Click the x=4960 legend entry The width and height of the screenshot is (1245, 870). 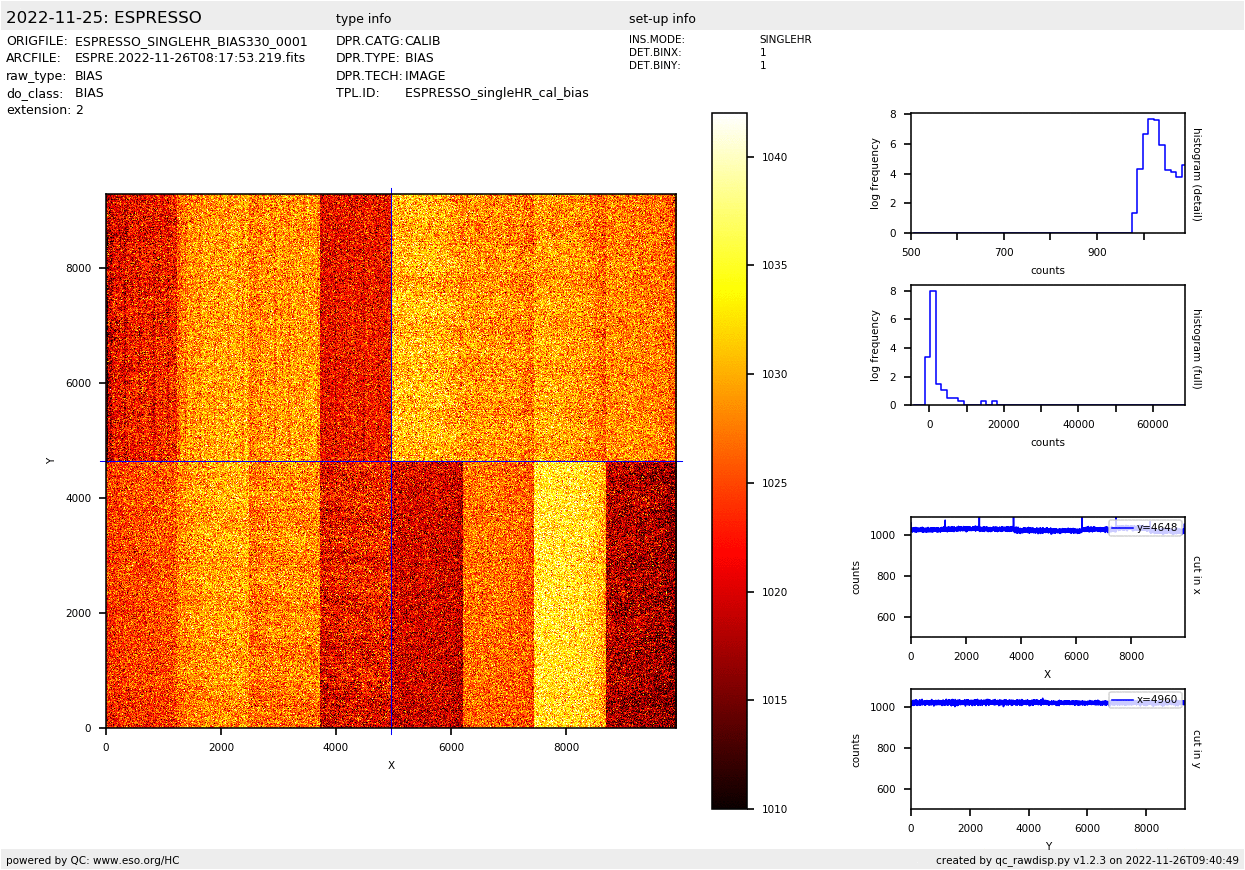click(1145, 700)
